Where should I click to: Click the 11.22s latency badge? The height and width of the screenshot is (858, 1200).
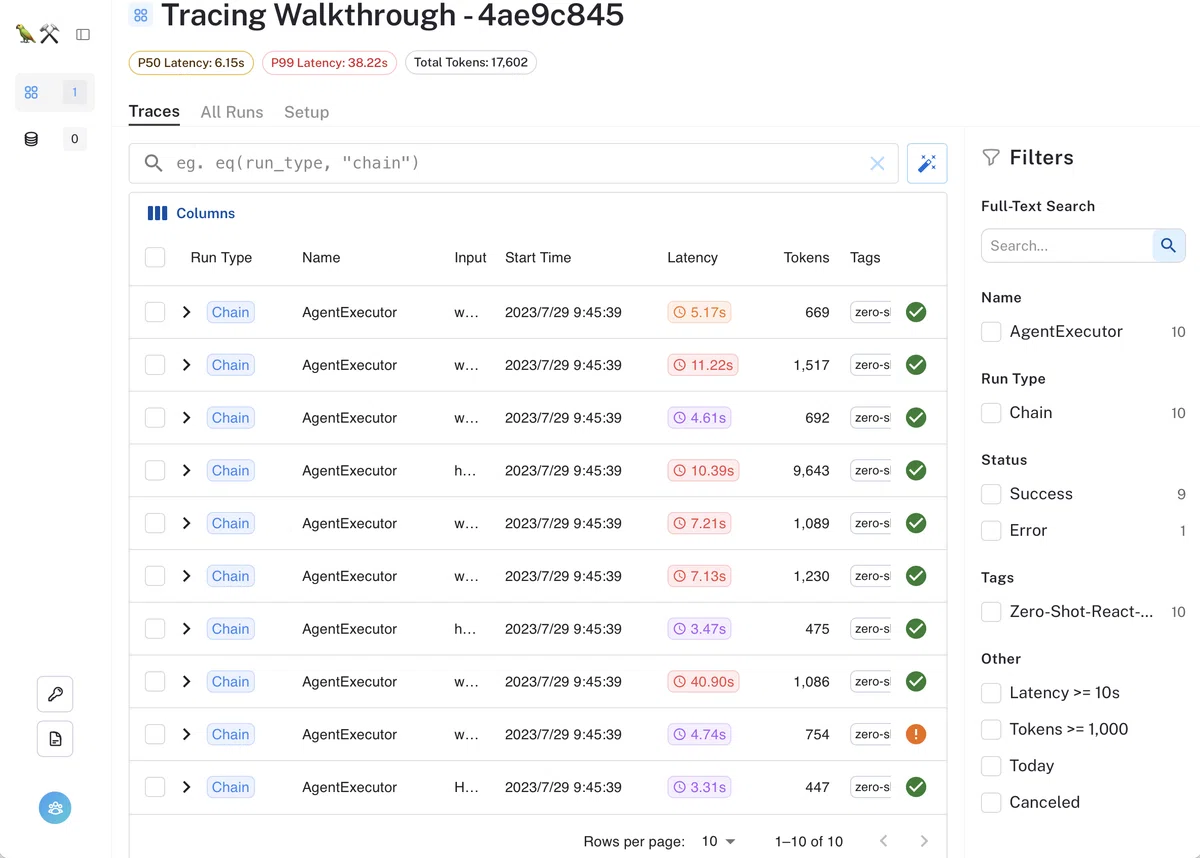pos(703,365)
